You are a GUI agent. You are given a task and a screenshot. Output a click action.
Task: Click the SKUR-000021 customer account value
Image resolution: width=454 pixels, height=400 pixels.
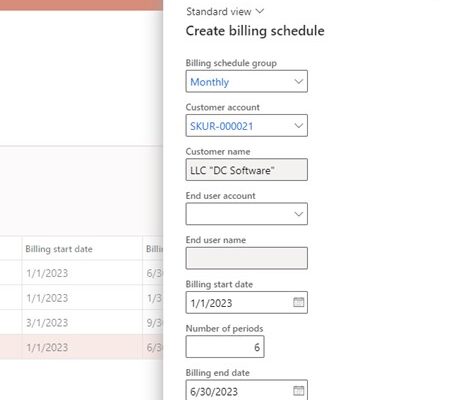221,126
